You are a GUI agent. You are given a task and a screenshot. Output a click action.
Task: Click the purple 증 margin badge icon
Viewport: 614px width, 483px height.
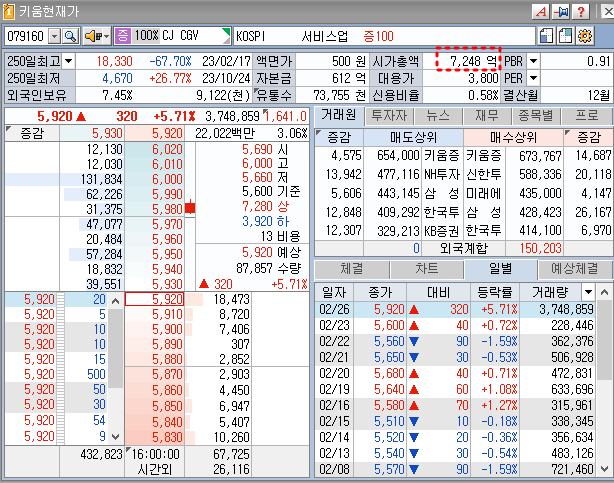[x=123, y=36]
